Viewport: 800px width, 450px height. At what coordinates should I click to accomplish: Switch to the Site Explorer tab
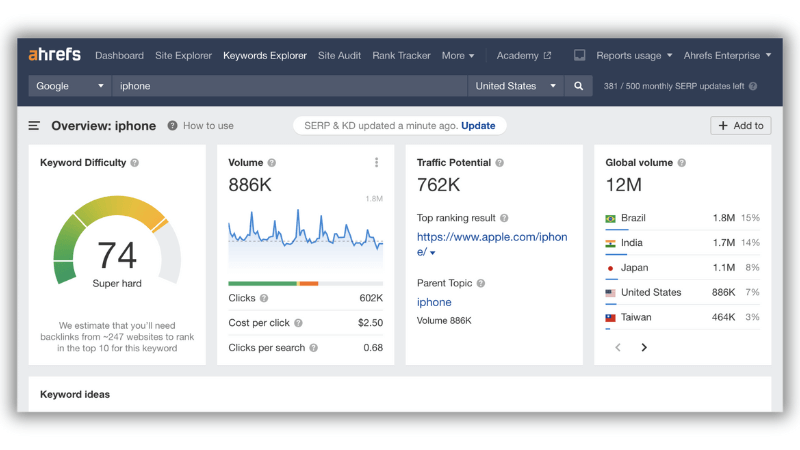click(x=183, y=56)
